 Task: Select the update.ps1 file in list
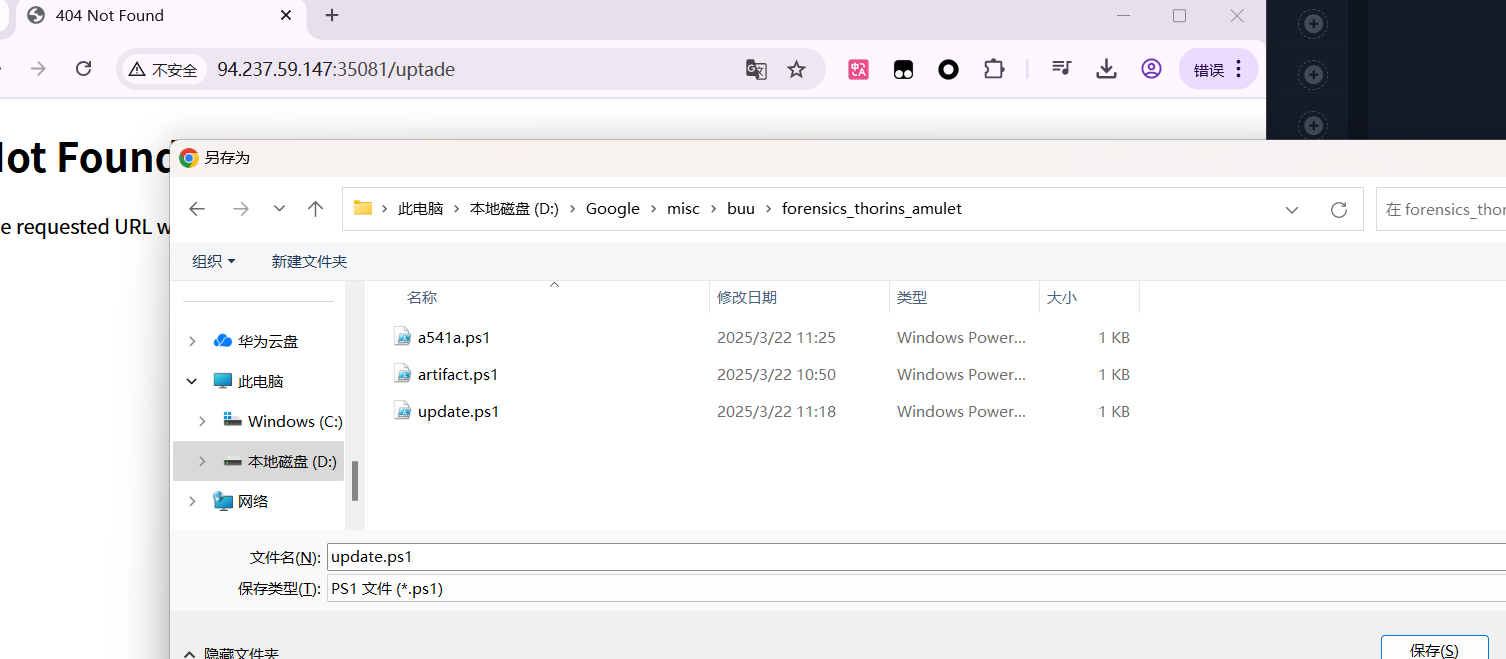tap(459, 412)
